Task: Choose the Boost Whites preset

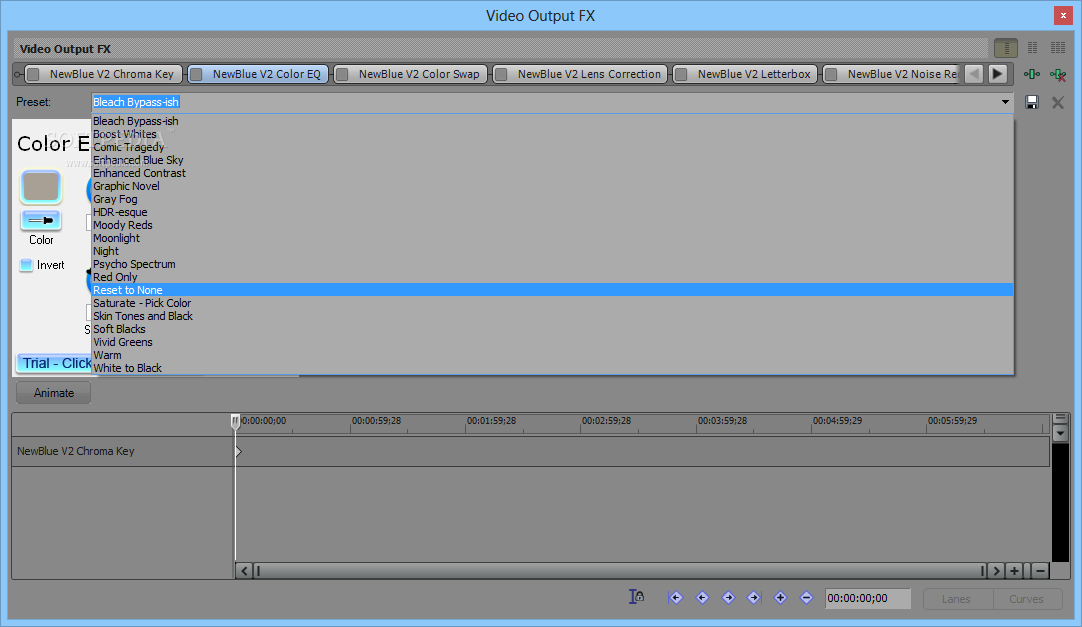Action: point(553,135)
